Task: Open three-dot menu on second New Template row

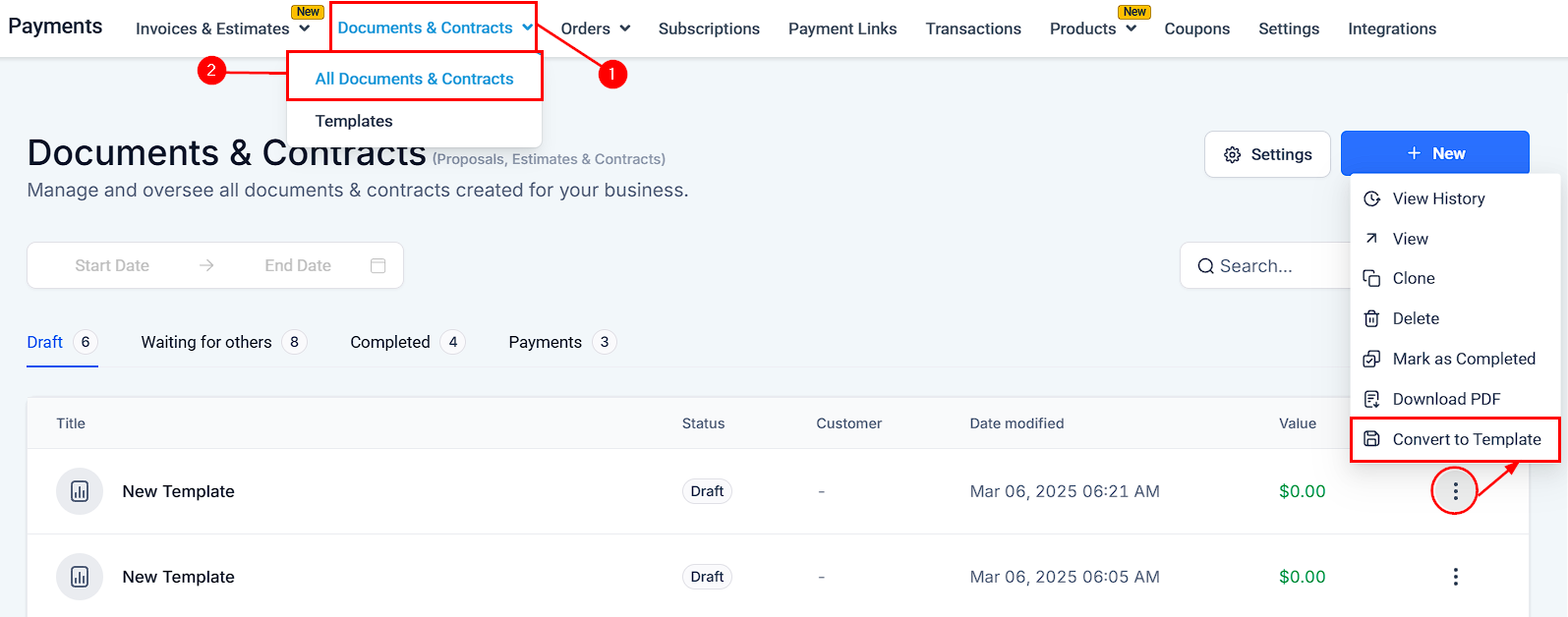Action: click(x=1455, y=577)
